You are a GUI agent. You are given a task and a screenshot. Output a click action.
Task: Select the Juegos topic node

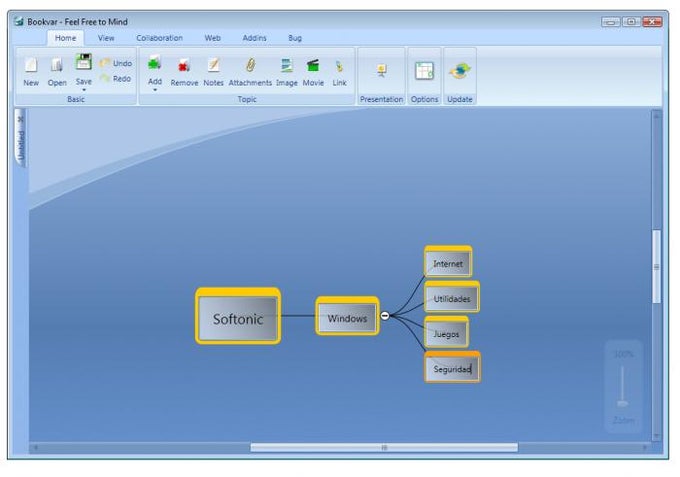(446, 332)
